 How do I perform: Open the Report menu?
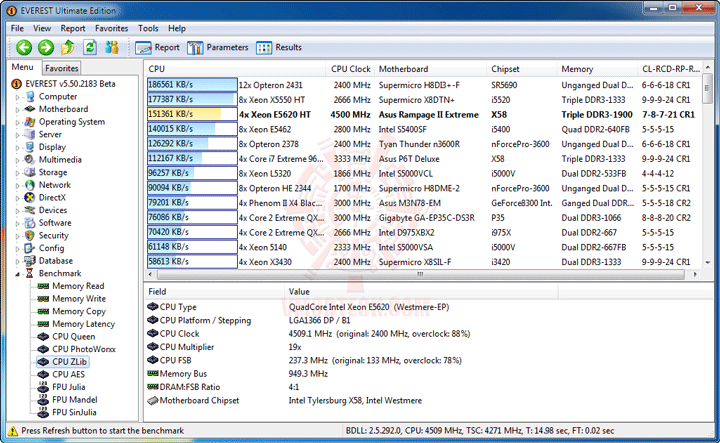coord(73,28)
